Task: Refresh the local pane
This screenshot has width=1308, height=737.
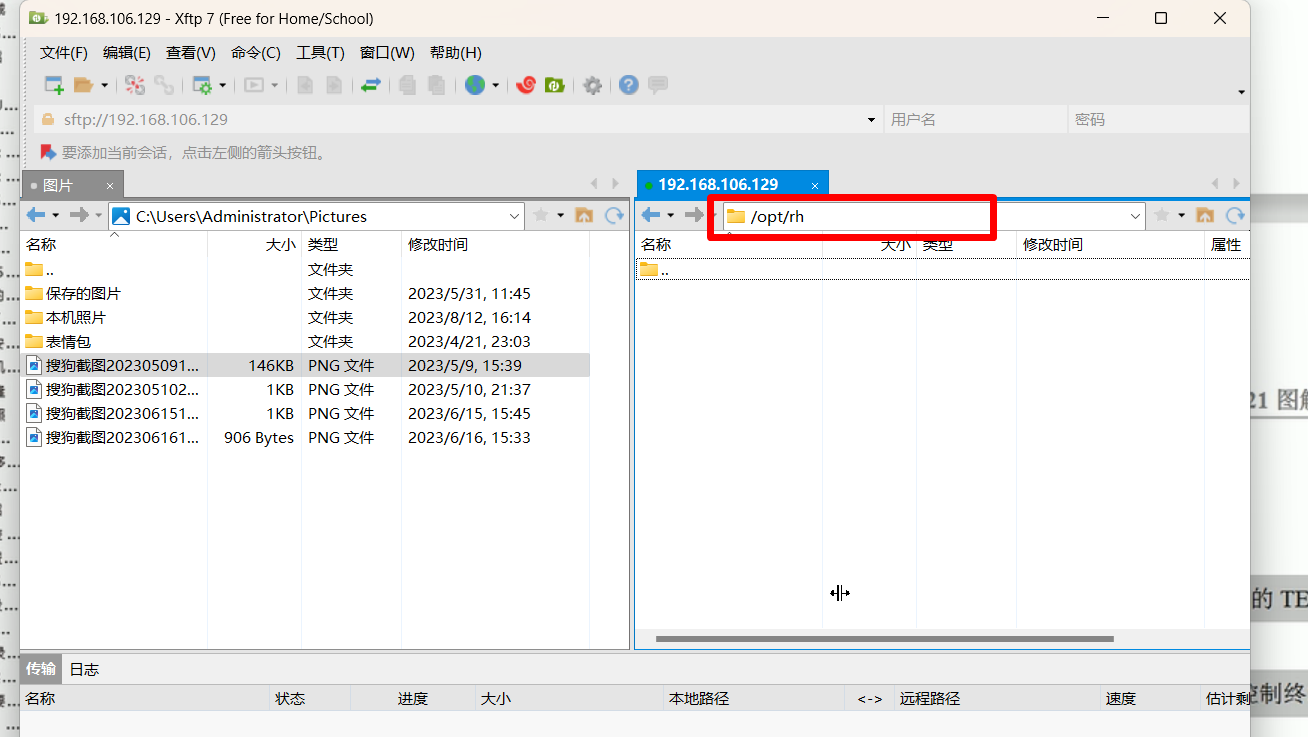Action: click(614, 215)
